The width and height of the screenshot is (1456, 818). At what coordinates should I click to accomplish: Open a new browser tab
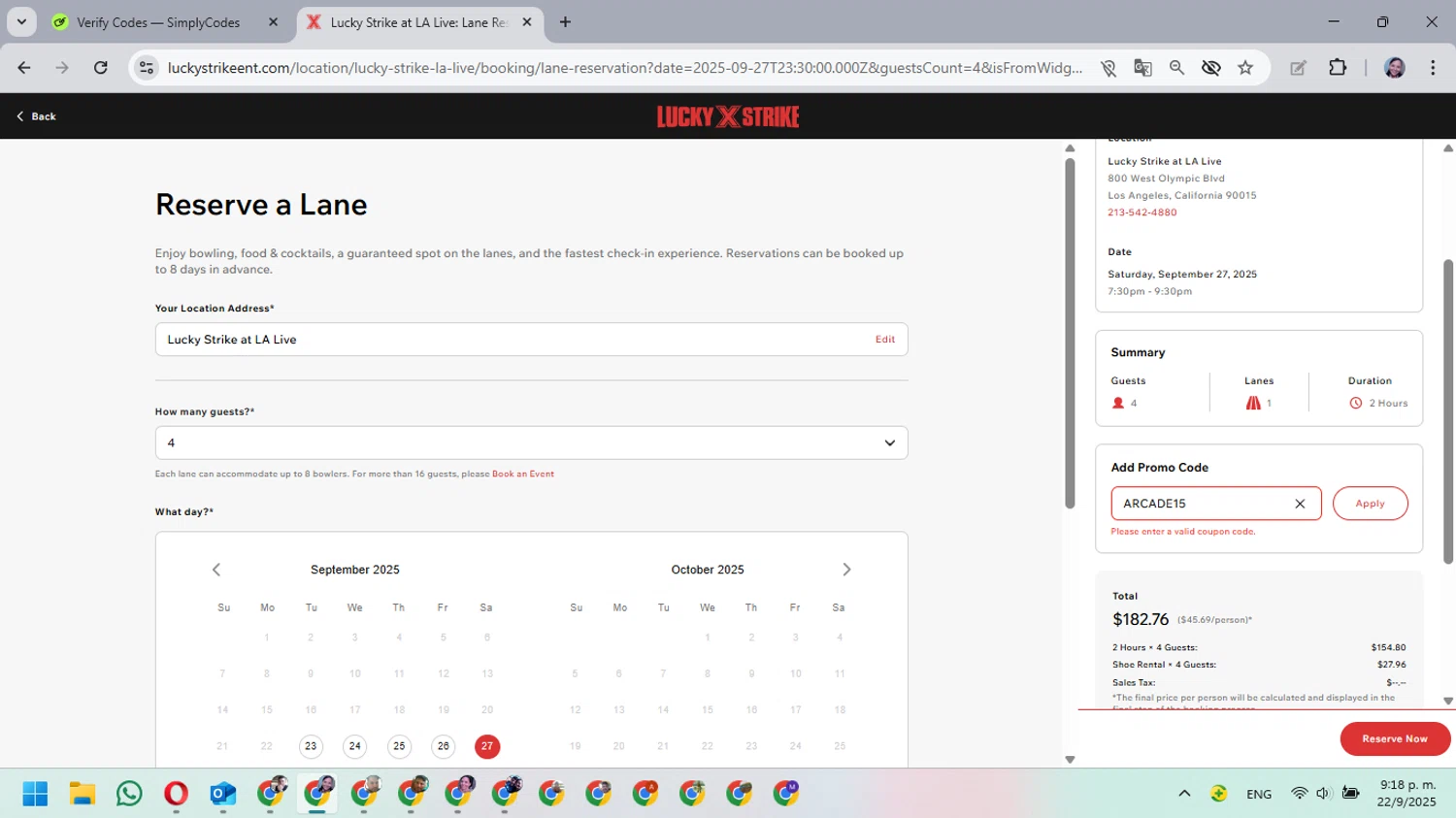565,22
